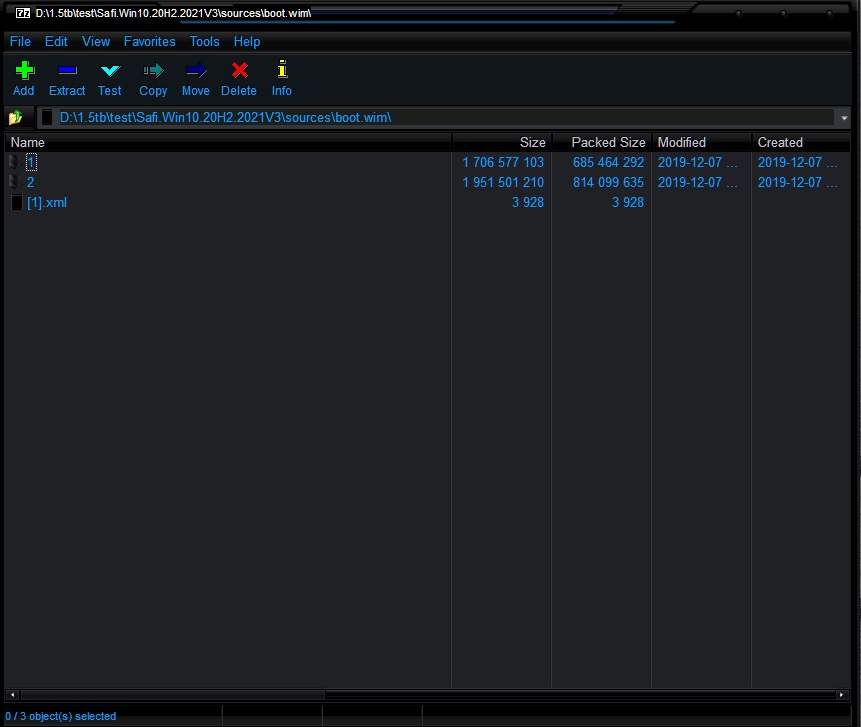Select the folder icon of row 2
The image size is (861, 727).
tap(15, 182)
